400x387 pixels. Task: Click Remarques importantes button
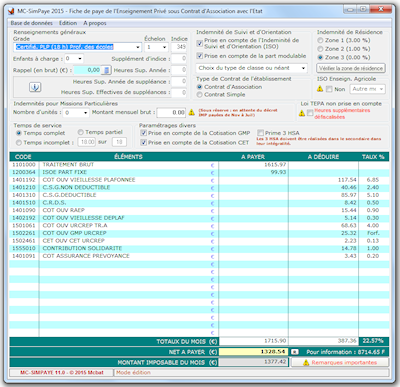click(340, 363)
